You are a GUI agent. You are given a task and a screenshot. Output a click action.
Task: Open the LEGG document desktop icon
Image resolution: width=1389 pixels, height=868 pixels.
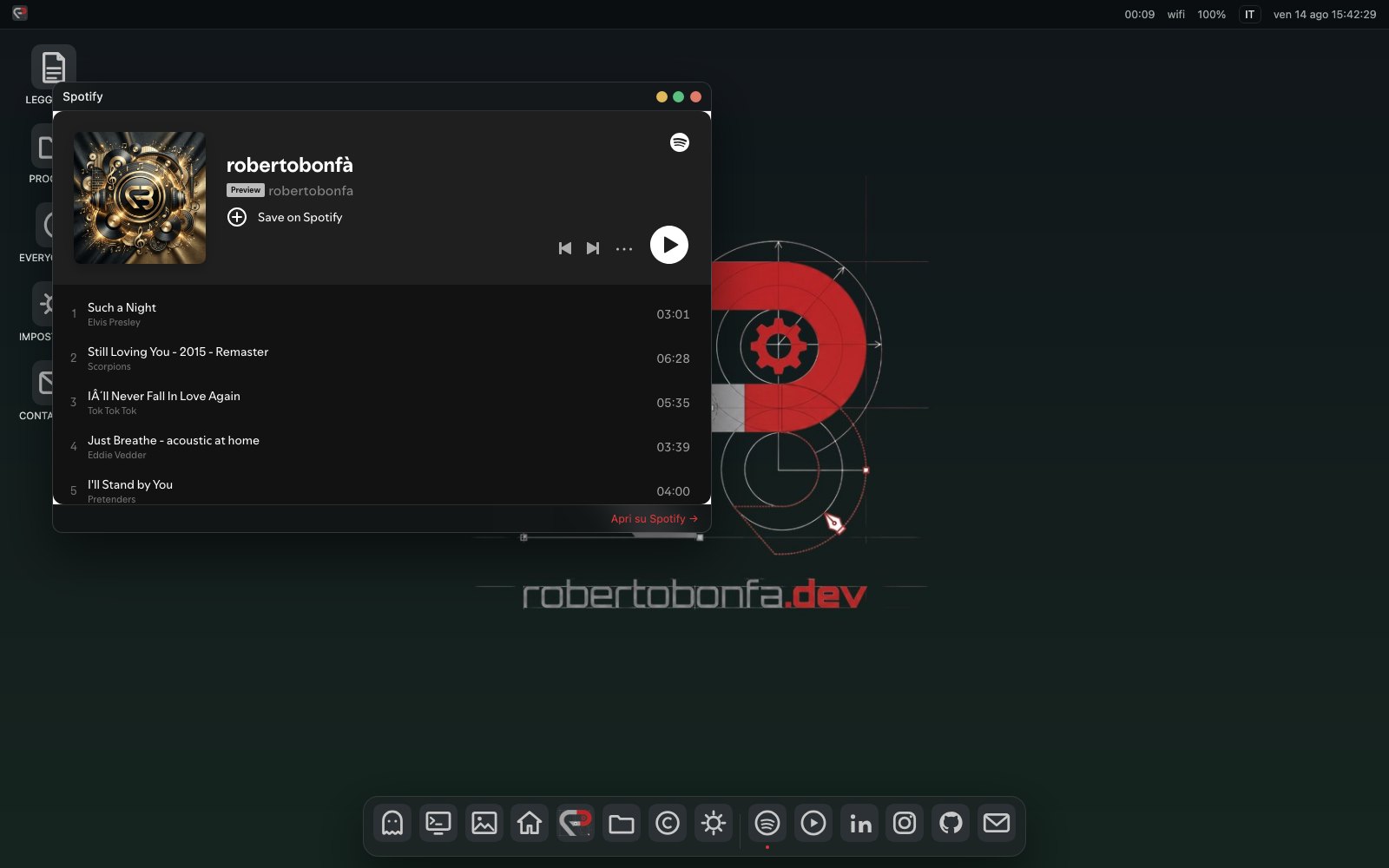point(54,67)
